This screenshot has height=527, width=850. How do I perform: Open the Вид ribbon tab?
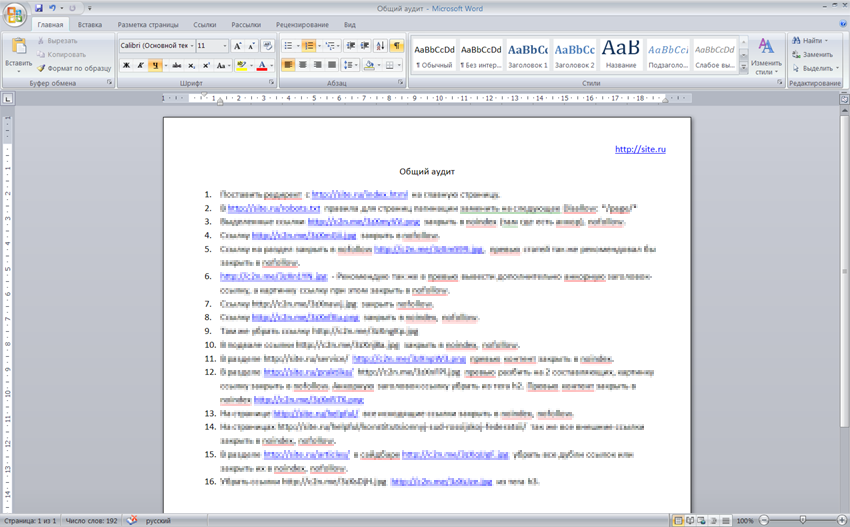point(350,25)
